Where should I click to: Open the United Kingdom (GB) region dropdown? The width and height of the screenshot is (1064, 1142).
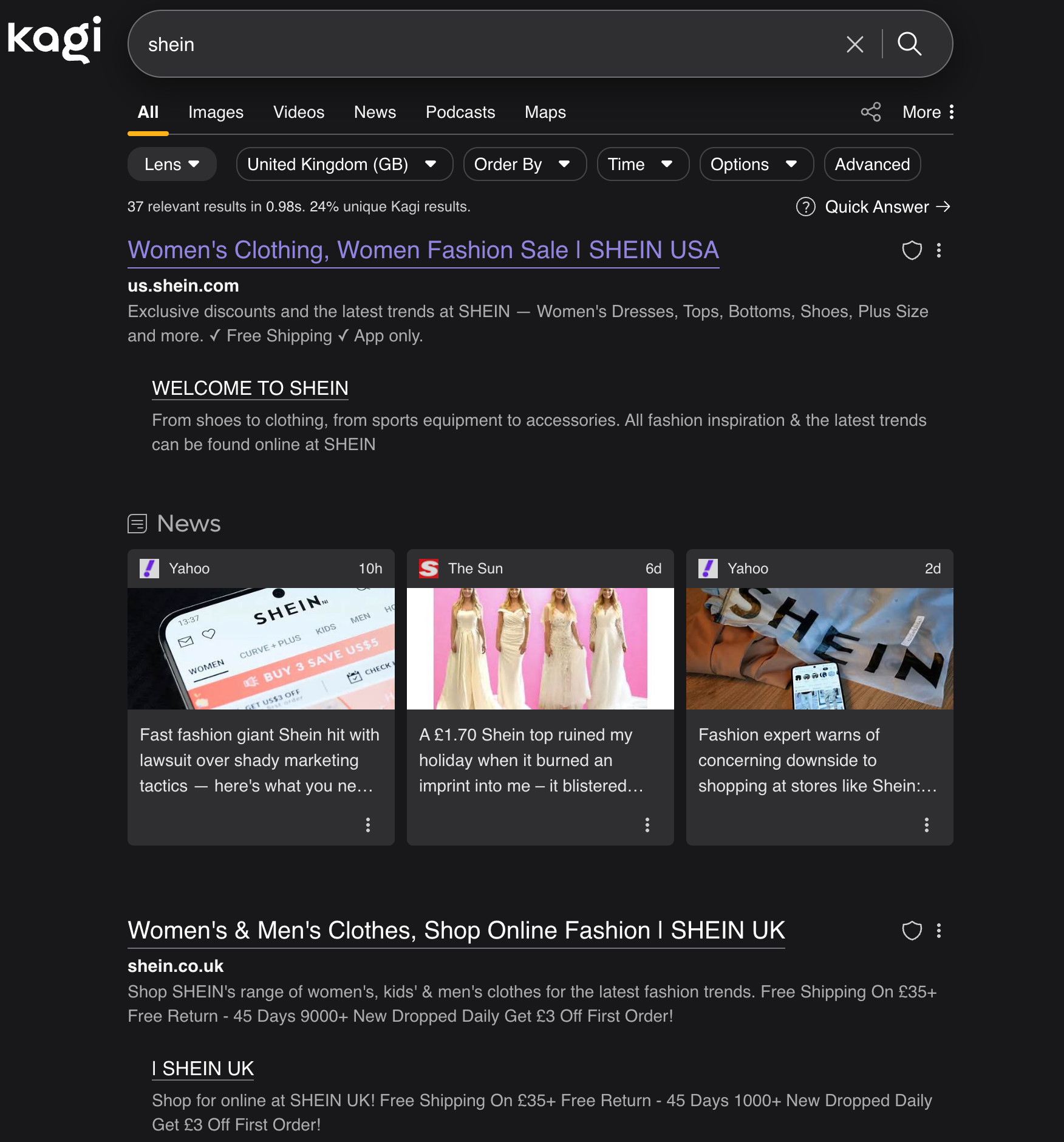pyautogui.click(x=344, y=164)
